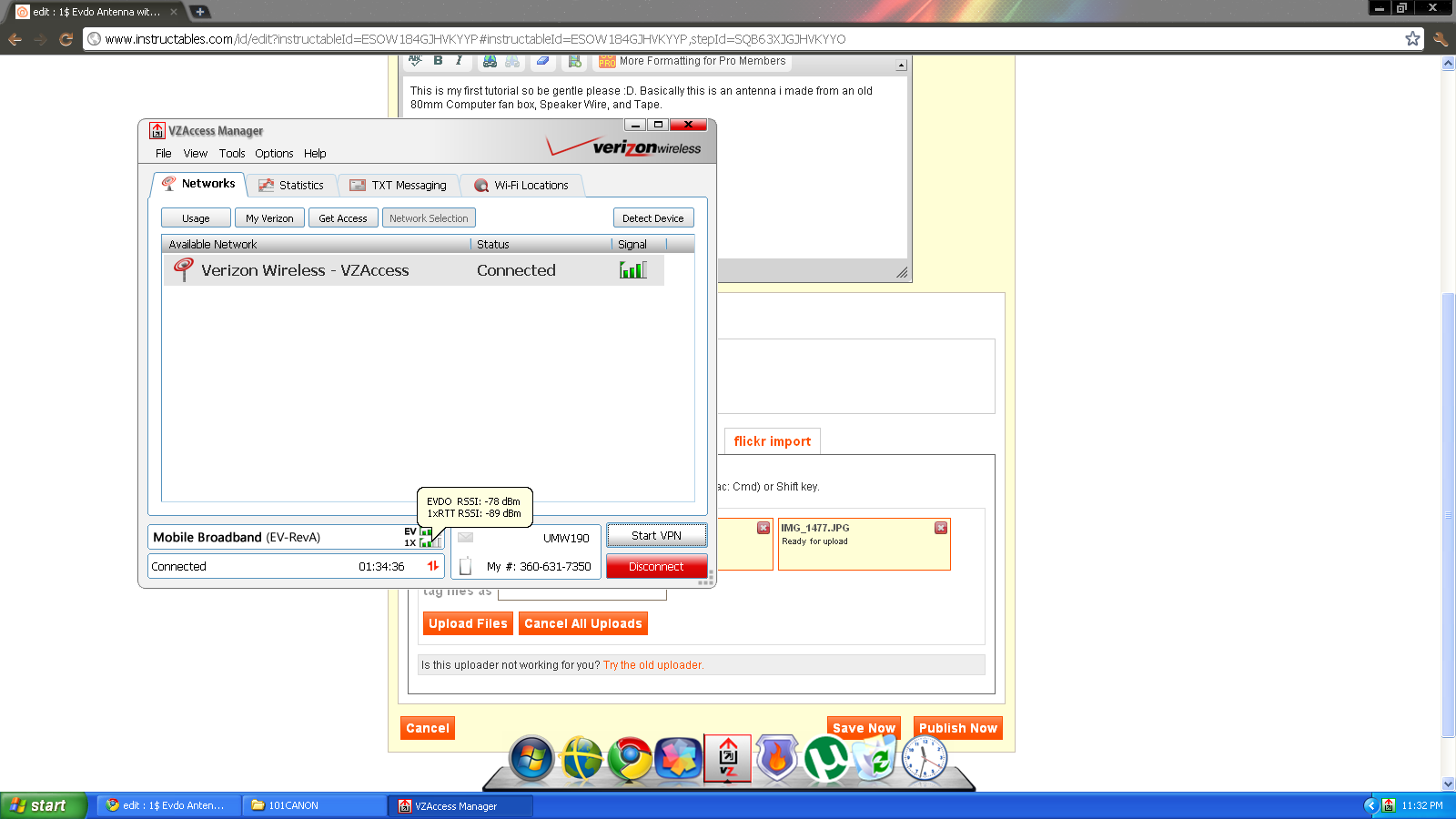Open the Tools menu in VZAccess Manager
Viewport: 1456px width, 819px height.
pyautogui.click(x=232, y=154)
